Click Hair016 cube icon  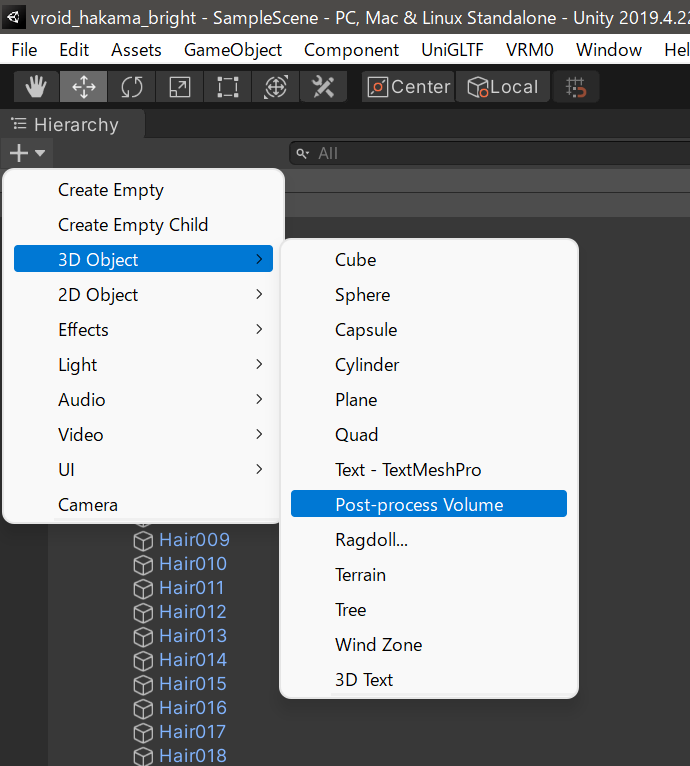coord(143,708)
